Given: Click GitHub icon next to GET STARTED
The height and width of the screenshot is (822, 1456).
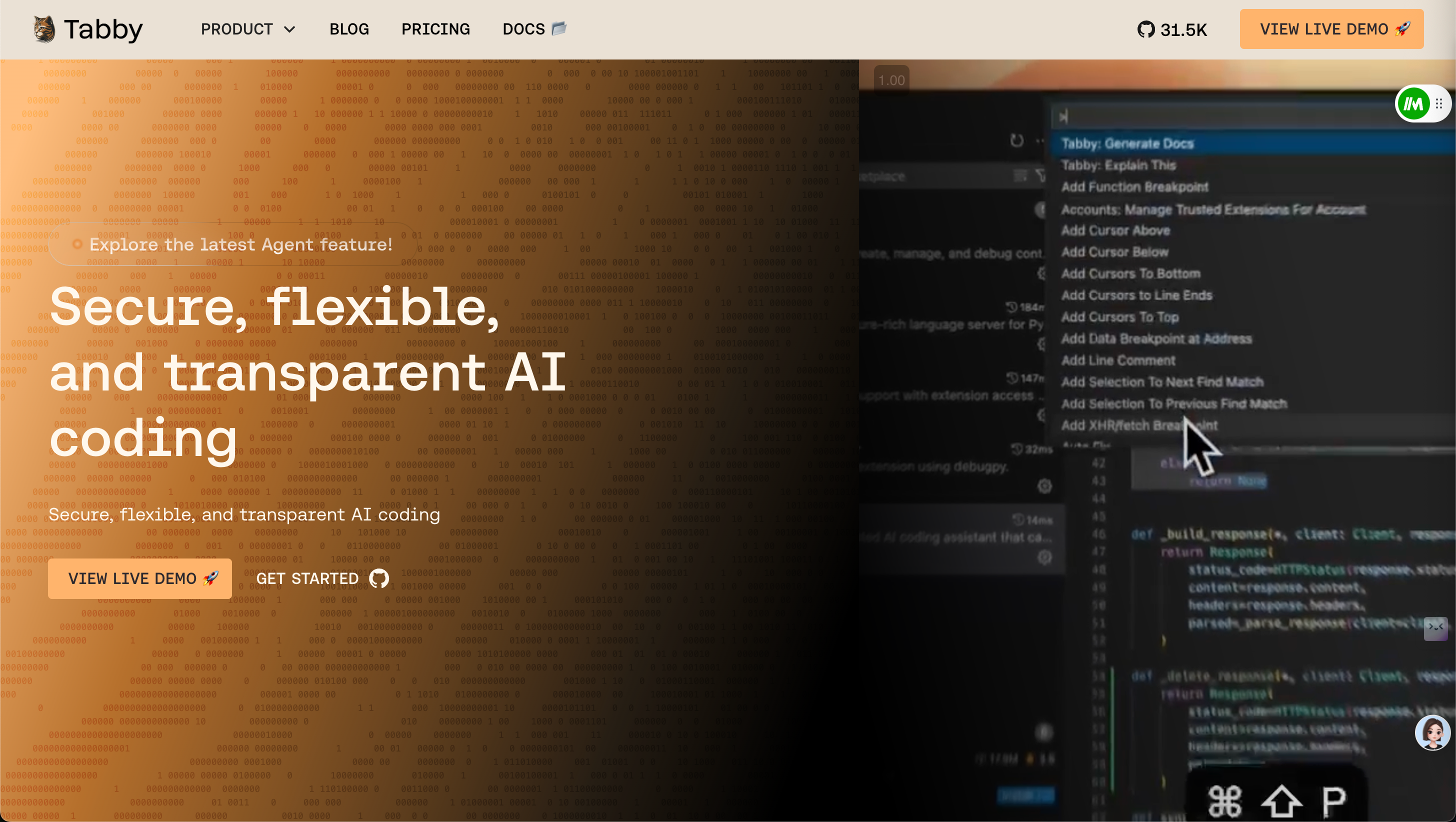Looking at the screenshot, I should [378, 578].
